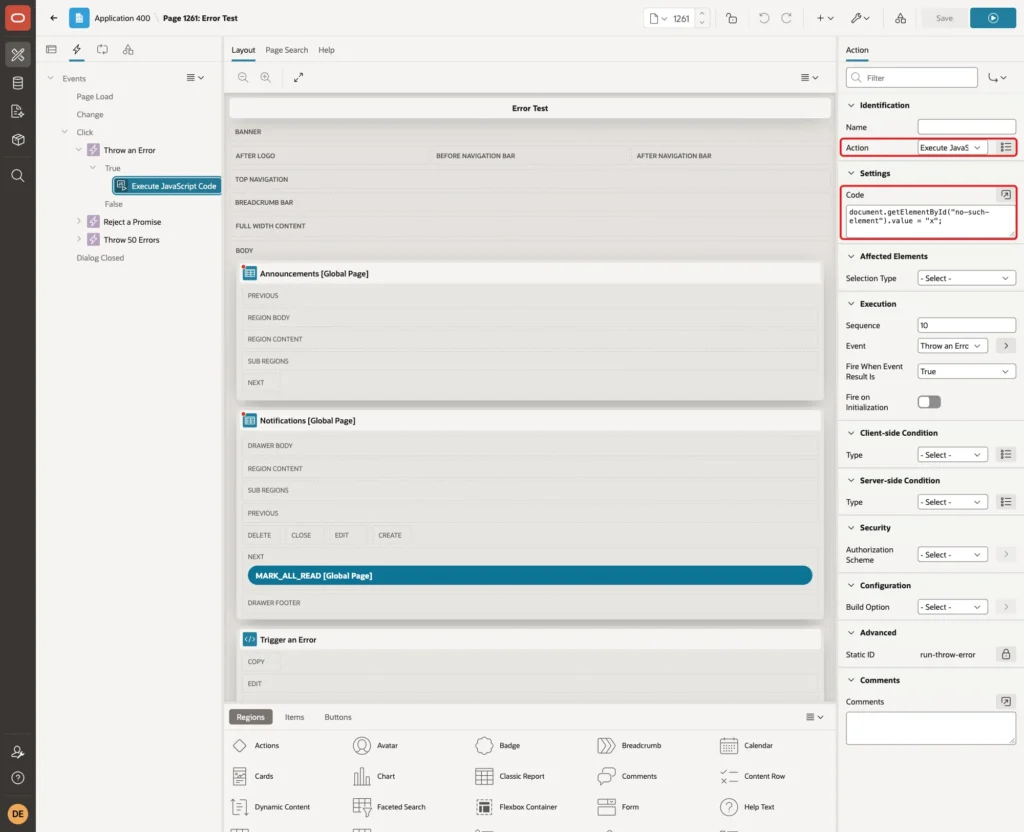The height and width of the screenshot is (832, 1024).
Task: Switch to Page Search tab
Action: point(286,50)
